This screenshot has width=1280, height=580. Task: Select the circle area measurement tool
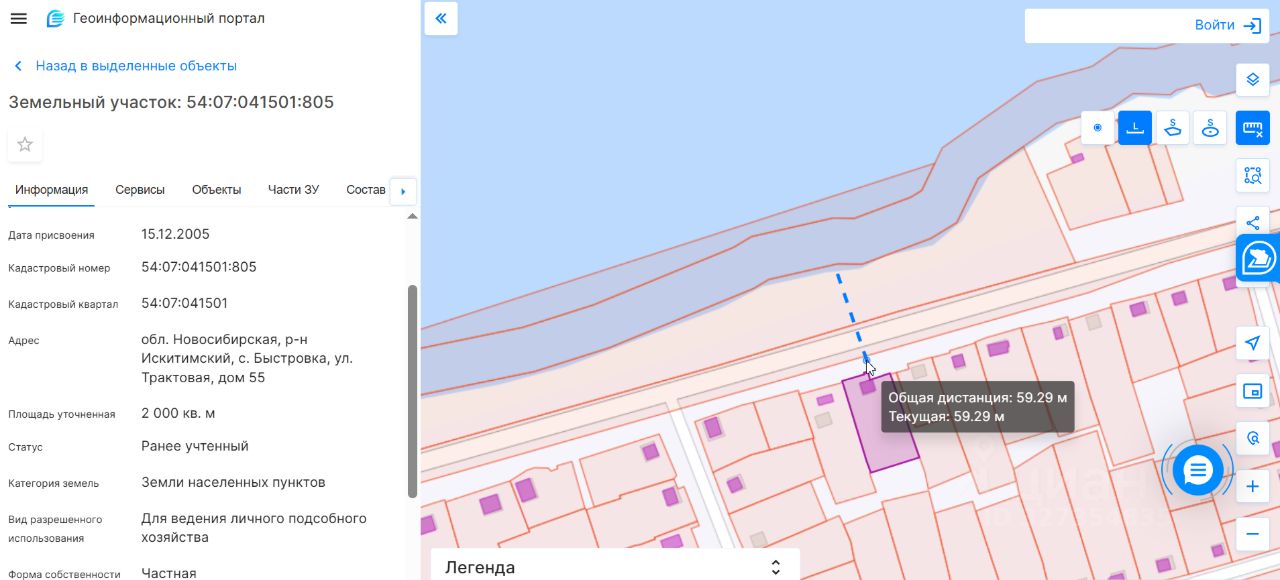coord(1210,128)
